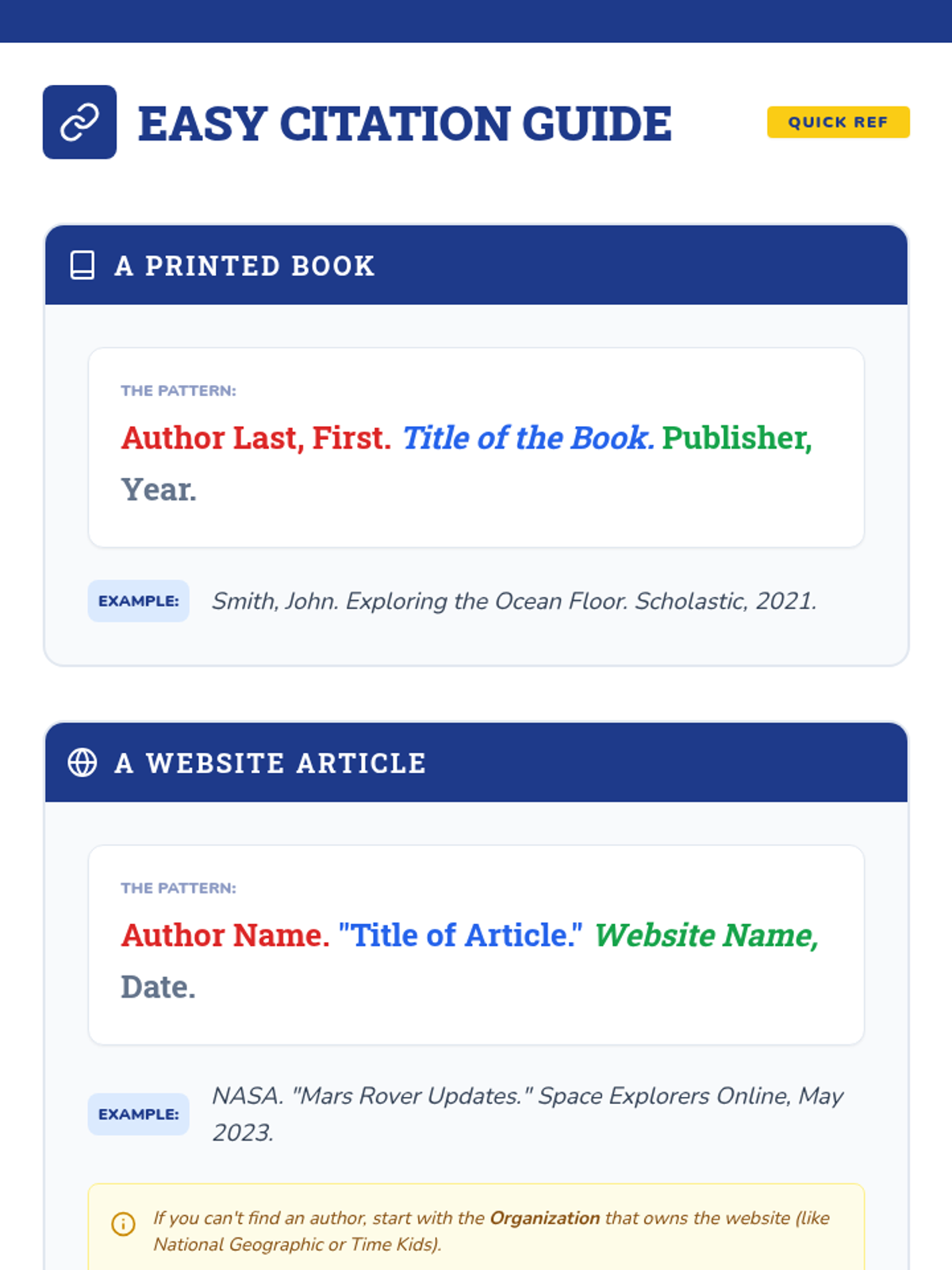The image size is (952, 1270).
Task: Click the red 'Author Last, First.' text
Action: [x=255, y=438]
